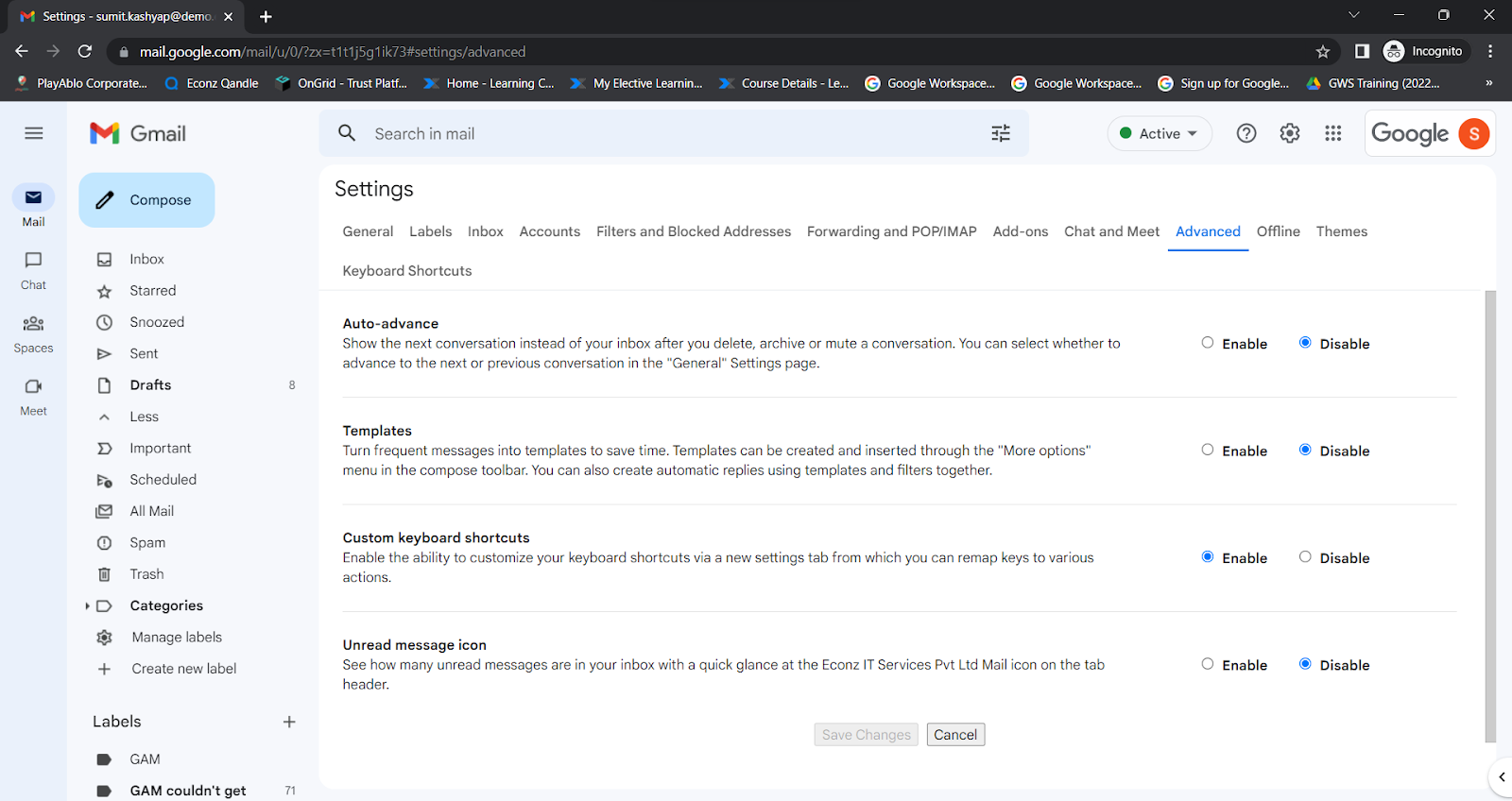Image resolution: width=1512 pixels, height=801 pixels.
Task: Open Chrome tab search chevron
Action: (1353, 15)
